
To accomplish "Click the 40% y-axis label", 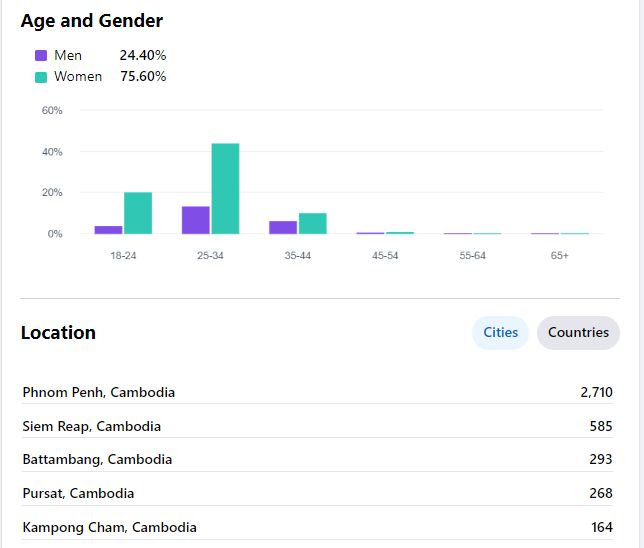I will point(52,152).
